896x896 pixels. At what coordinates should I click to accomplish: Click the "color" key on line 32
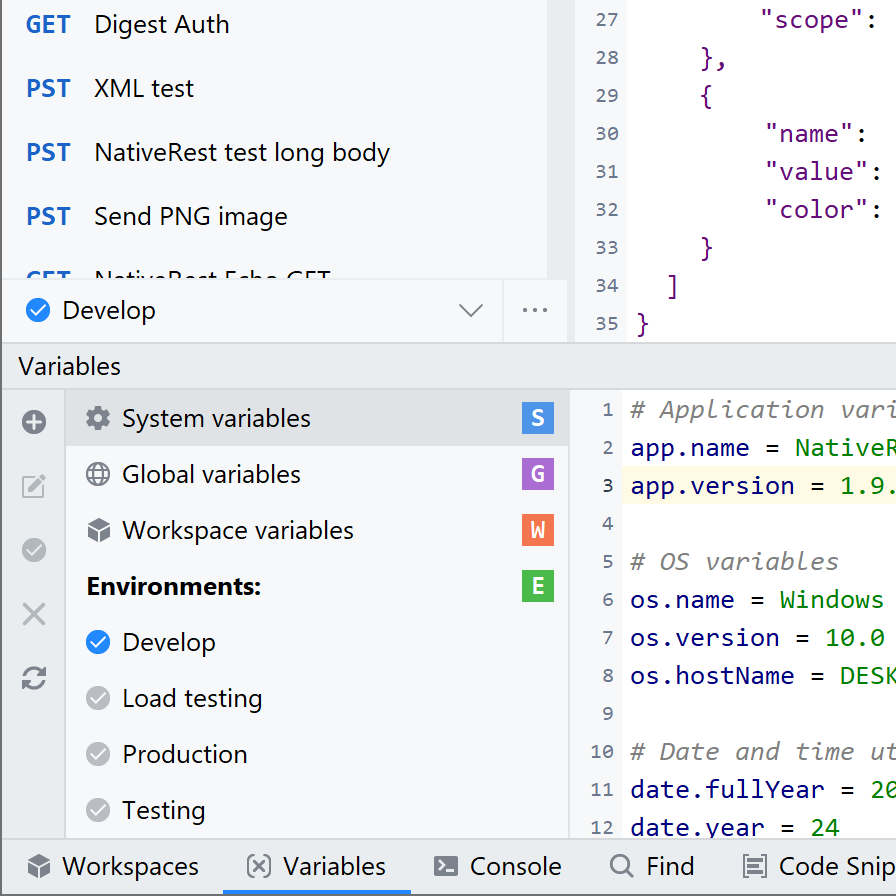[816, 210]
